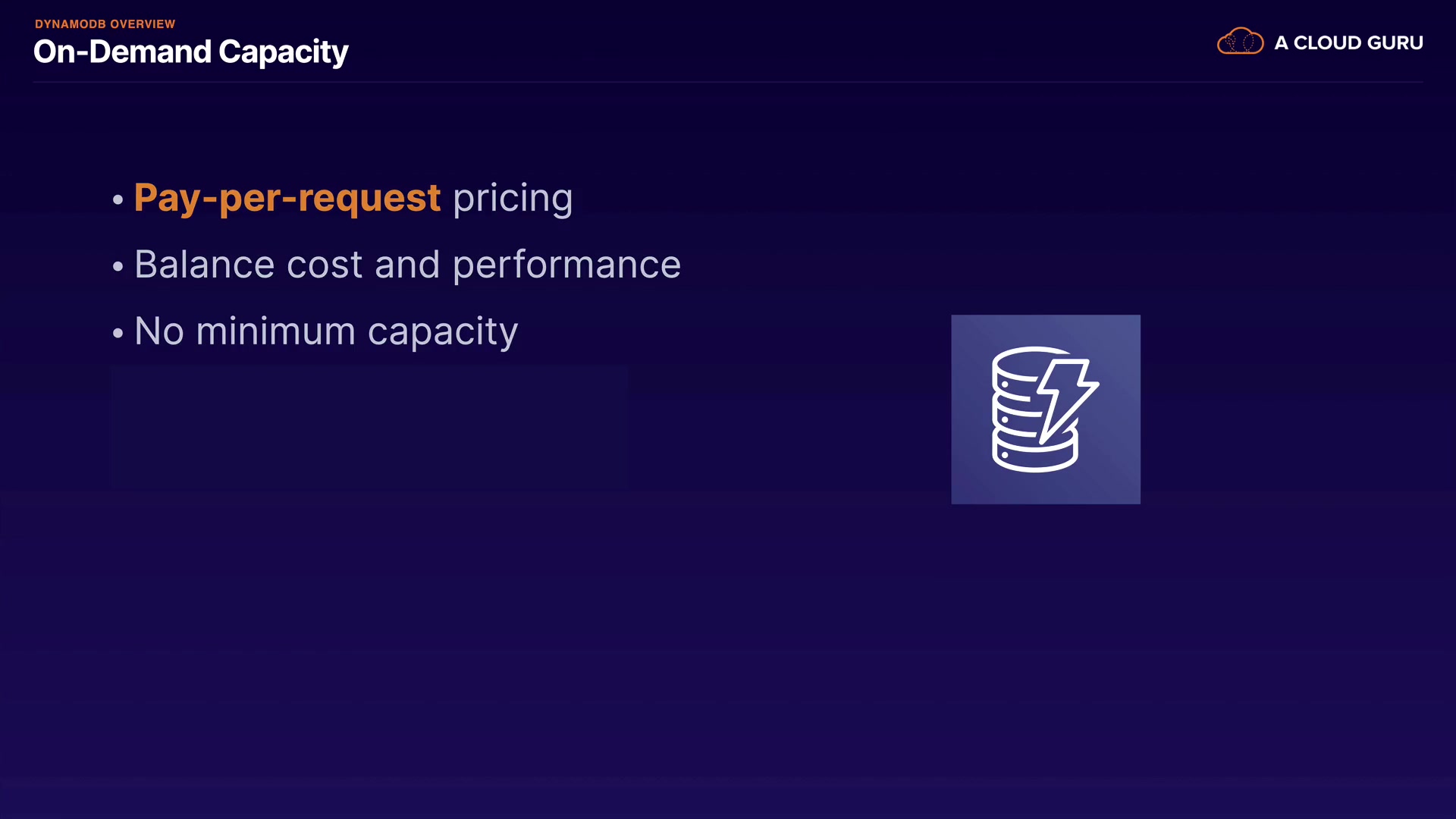The height and width of the screenshot is (819, 1456).
Task: Click the word "No" in the third bullet
Action: 159,331
